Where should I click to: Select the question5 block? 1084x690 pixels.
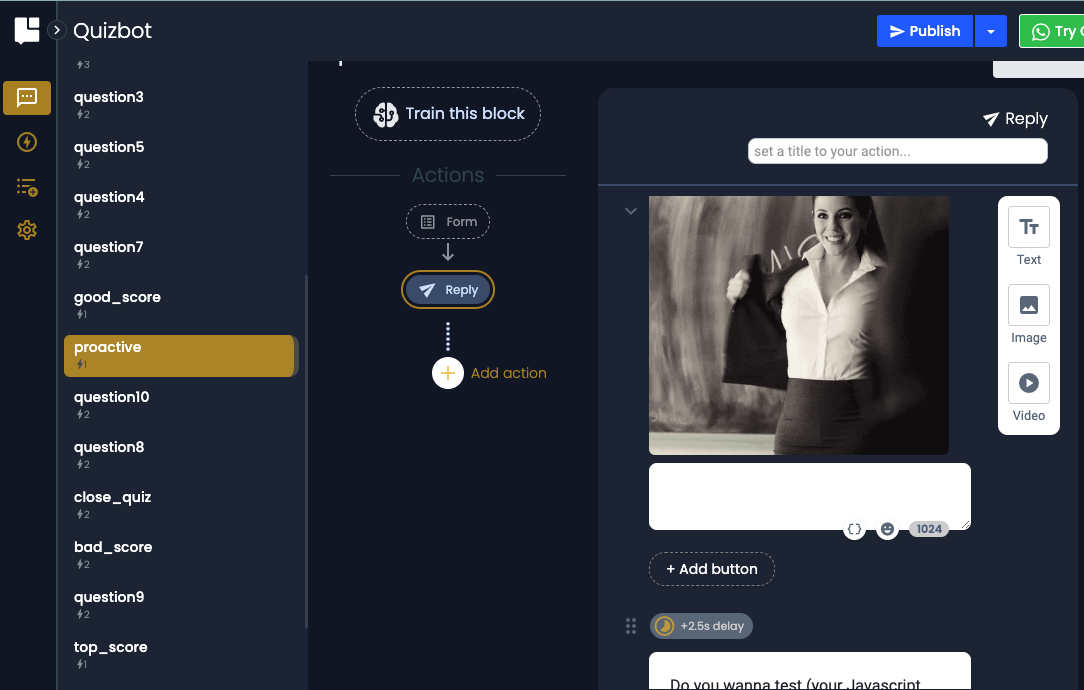[180, 155]
